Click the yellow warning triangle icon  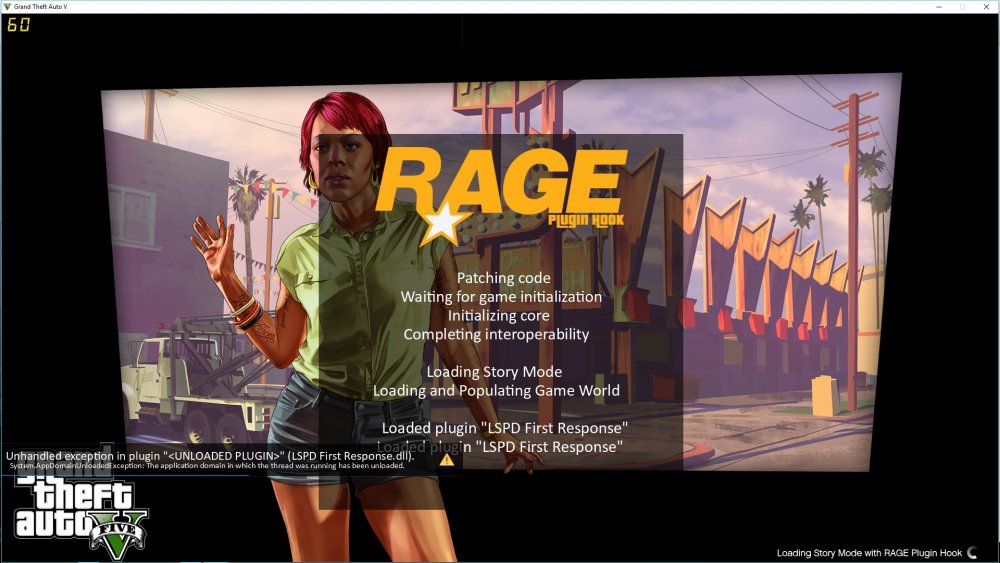pyautogui.click(x=446, y=459)
